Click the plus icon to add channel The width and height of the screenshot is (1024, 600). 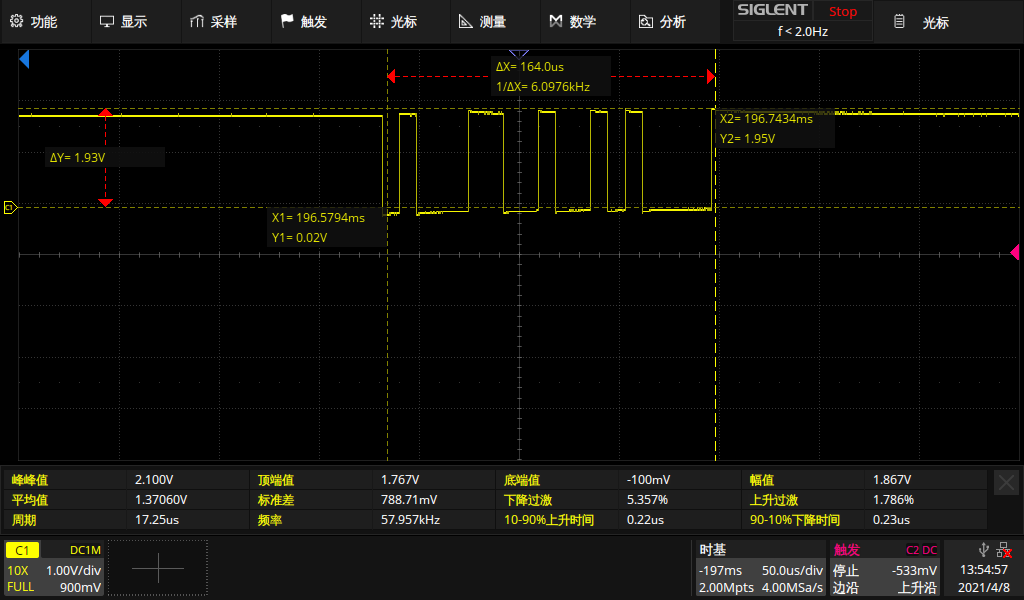pyautogui.click(x=158, y=568)
